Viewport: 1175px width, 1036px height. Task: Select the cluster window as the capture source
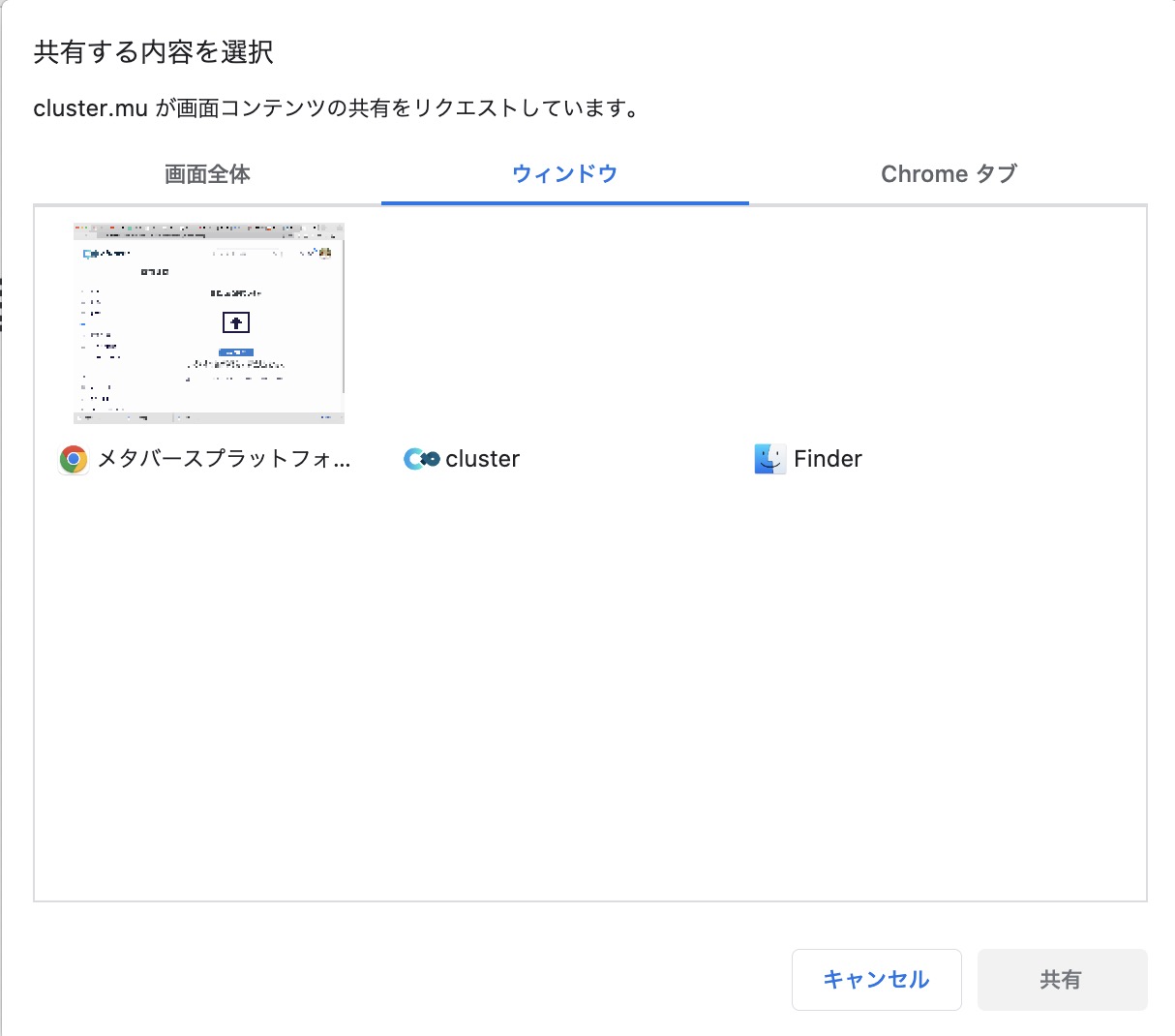coord(461,458)
